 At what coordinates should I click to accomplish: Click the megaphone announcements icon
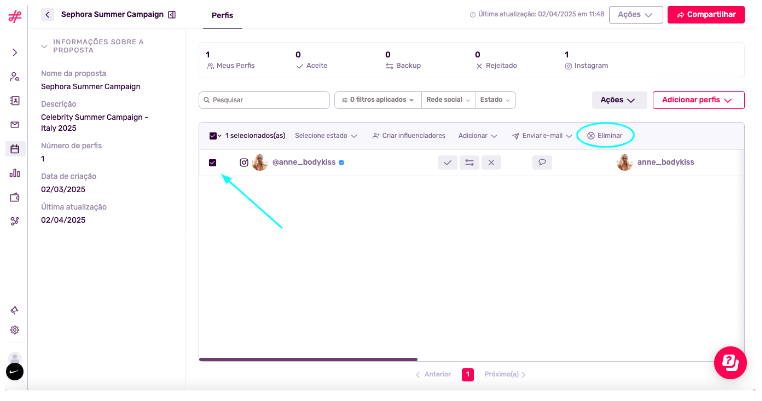point(15,310)
